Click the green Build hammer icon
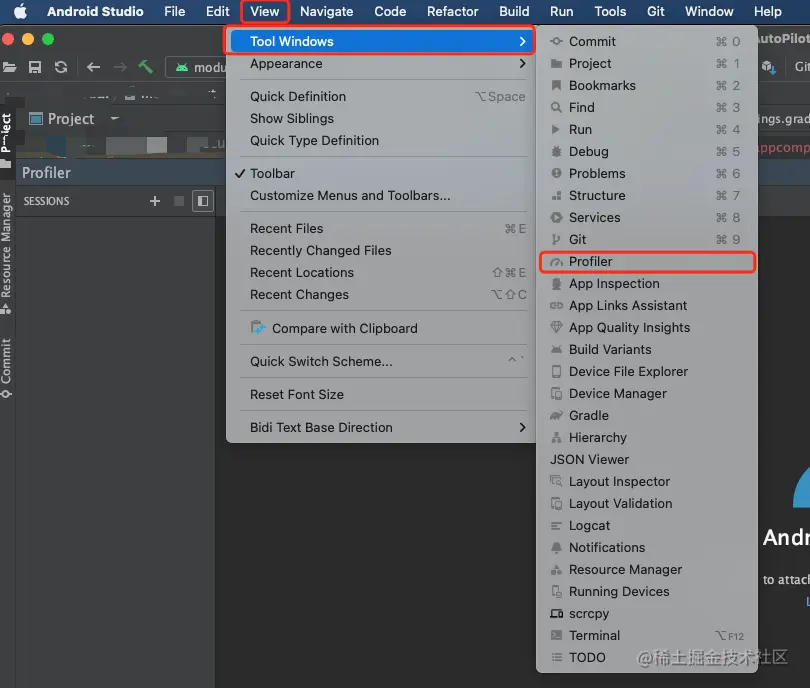810x688 pixels. pos(146,67)
